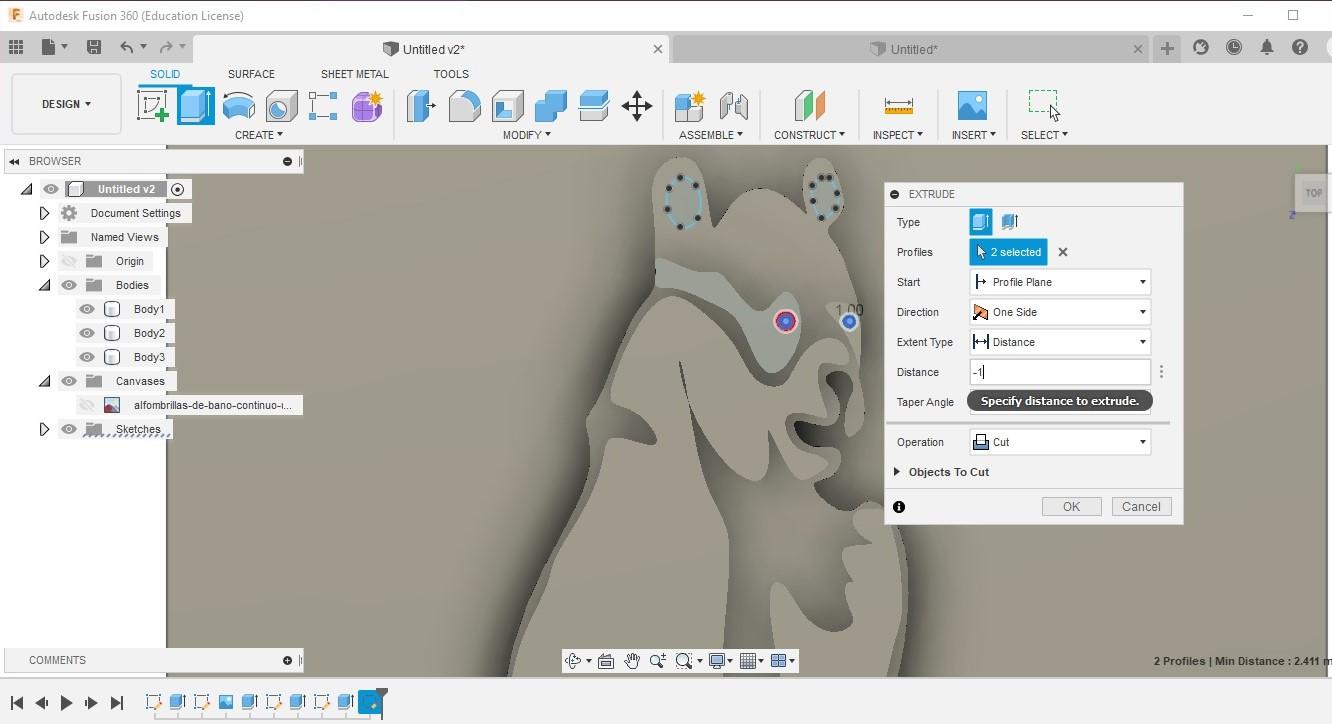Screen dimensions: 1332x724
Task: Collapse the Bodies folder
Action: coord(44,285)
